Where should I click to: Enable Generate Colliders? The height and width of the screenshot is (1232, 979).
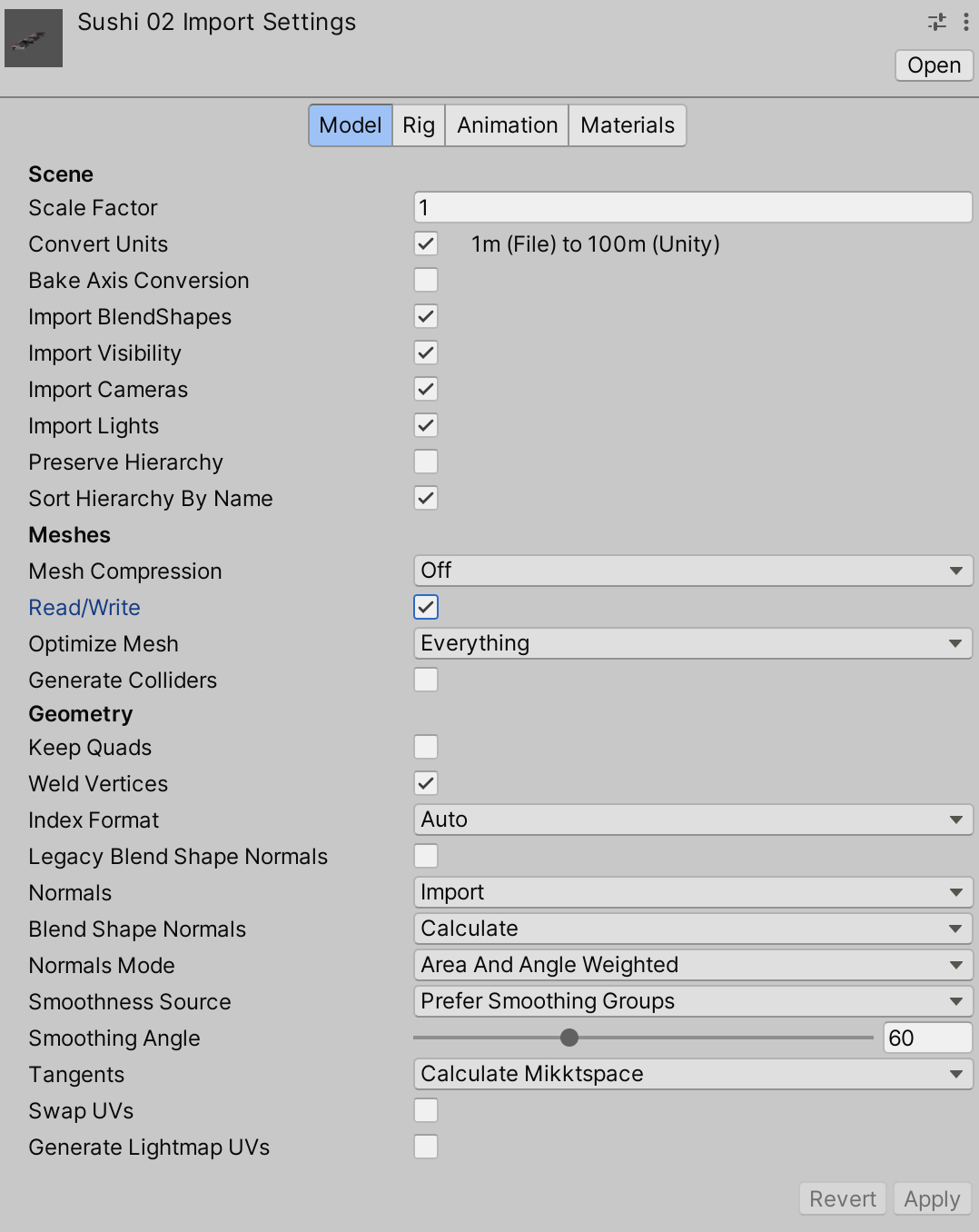[x=425, y=680]
